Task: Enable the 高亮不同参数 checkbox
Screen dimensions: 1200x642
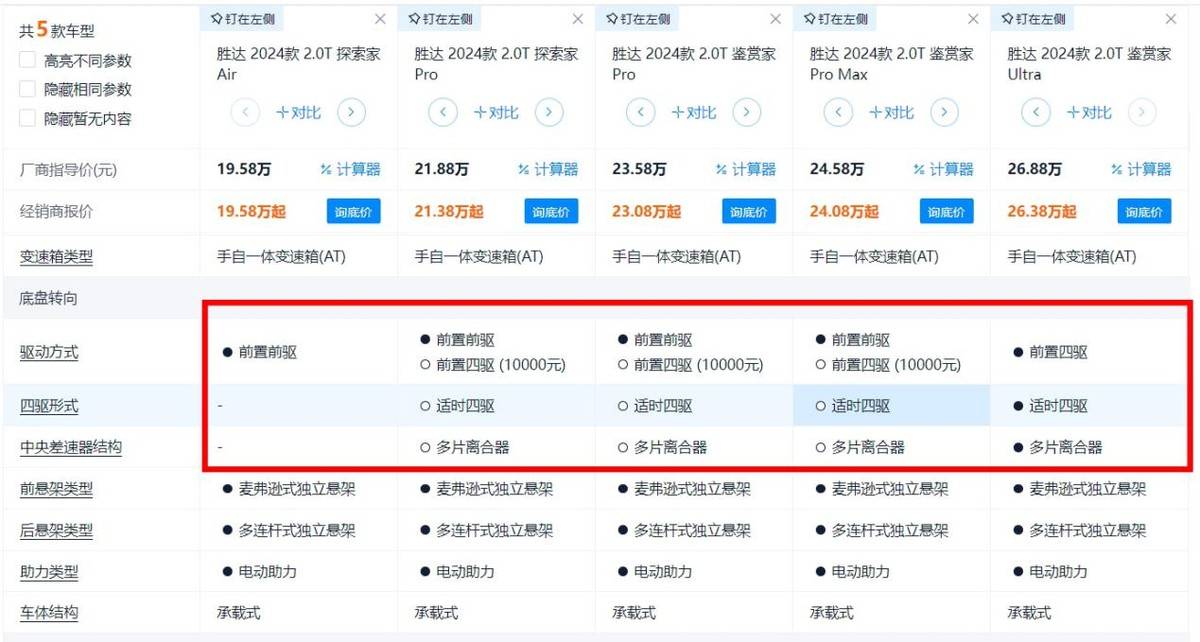Action: tap(28, 61)
